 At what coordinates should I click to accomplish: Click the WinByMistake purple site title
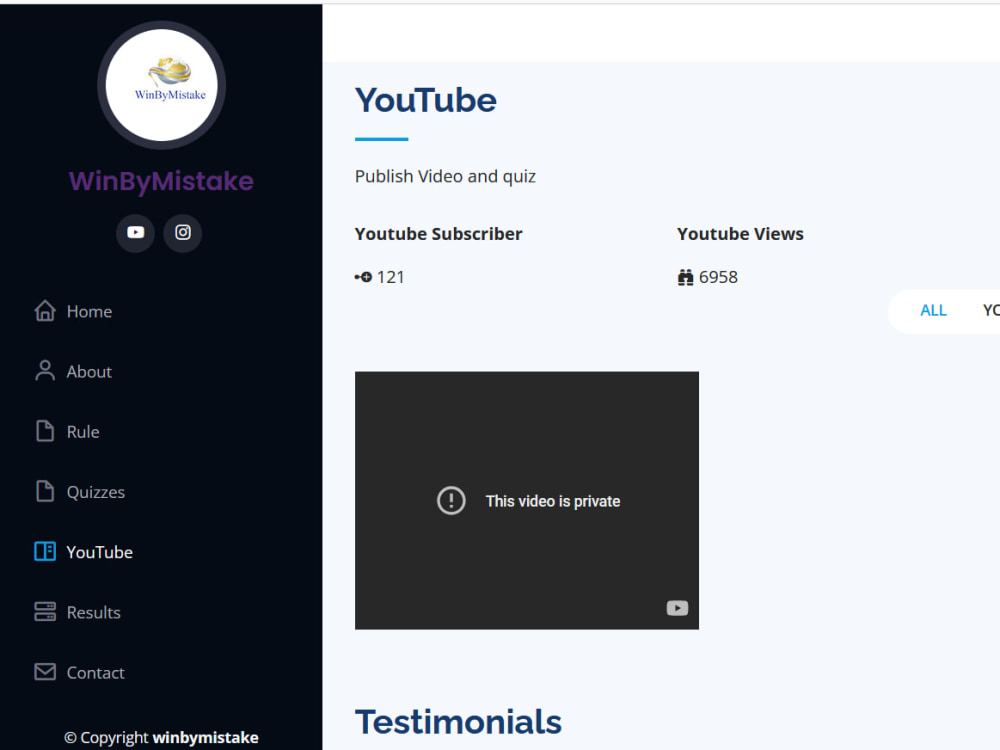tap(161, 181)
